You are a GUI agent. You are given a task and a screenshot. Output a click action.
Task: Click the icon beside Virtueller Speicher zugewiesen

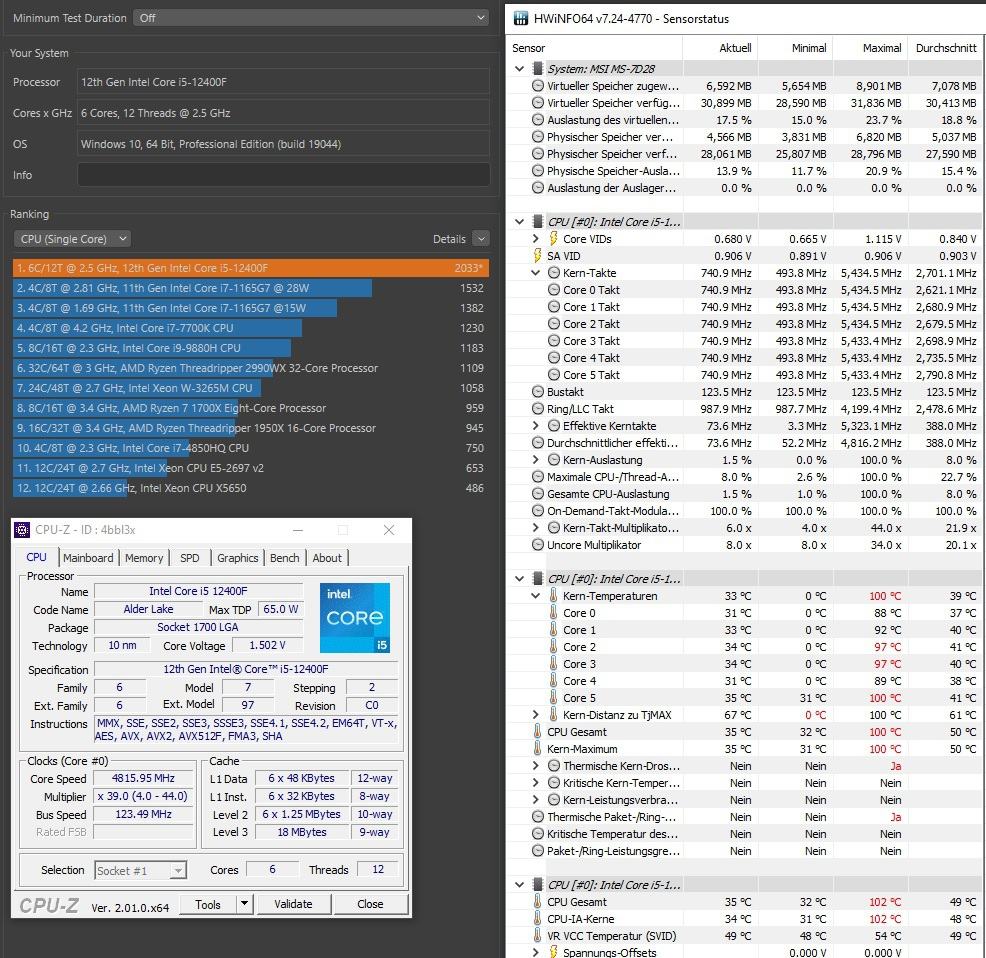pyautogui.click(x=538, y=86)
